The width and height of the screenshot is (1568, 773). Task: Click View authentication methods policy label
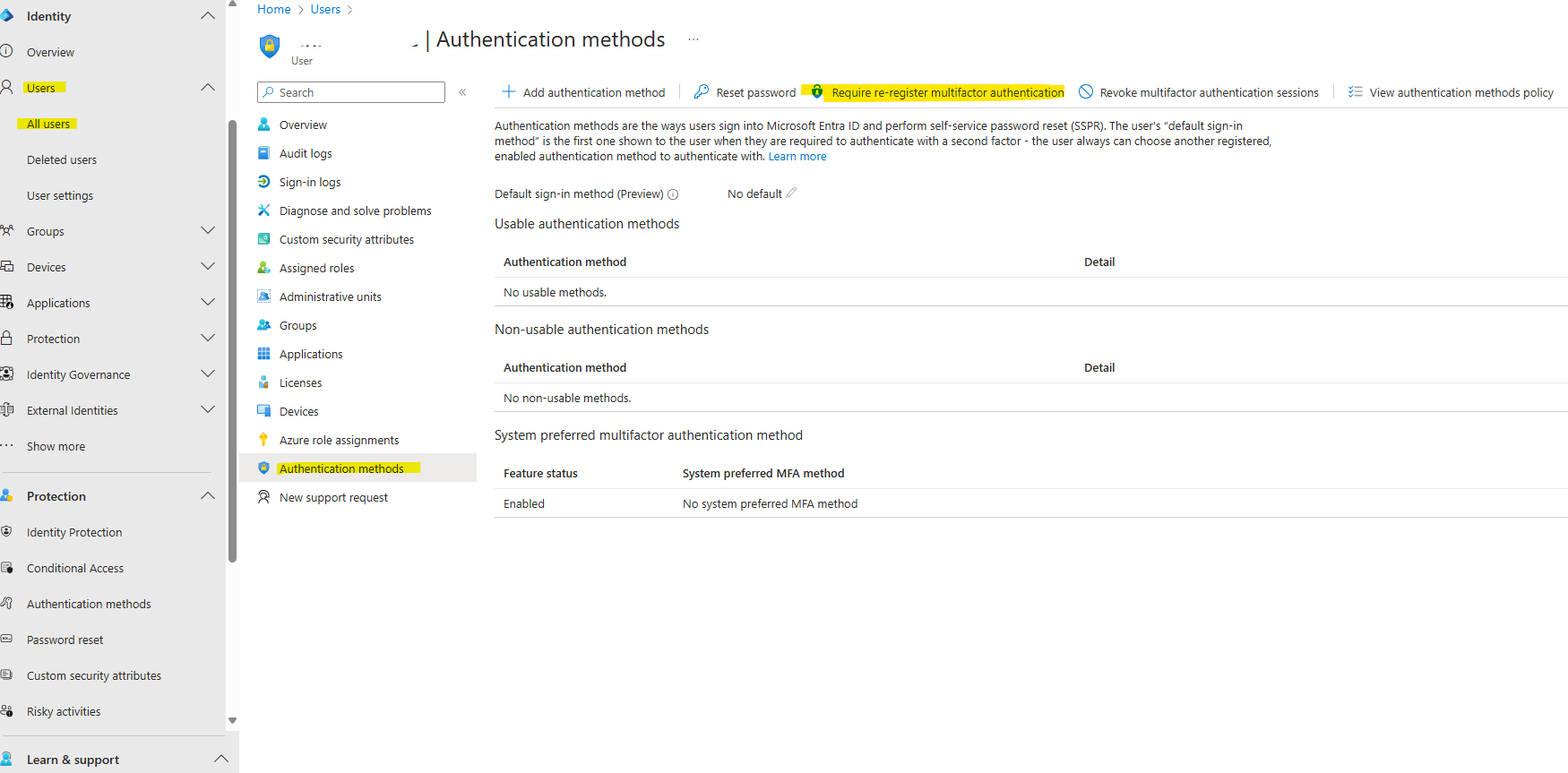point(1461,92)
